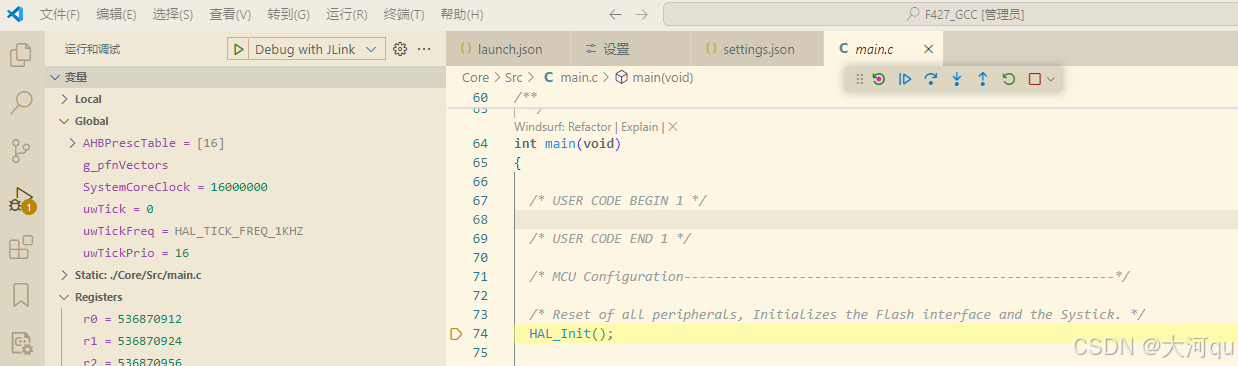
Task: Click Core in the breadcrumb
Action: pos(476,77)
